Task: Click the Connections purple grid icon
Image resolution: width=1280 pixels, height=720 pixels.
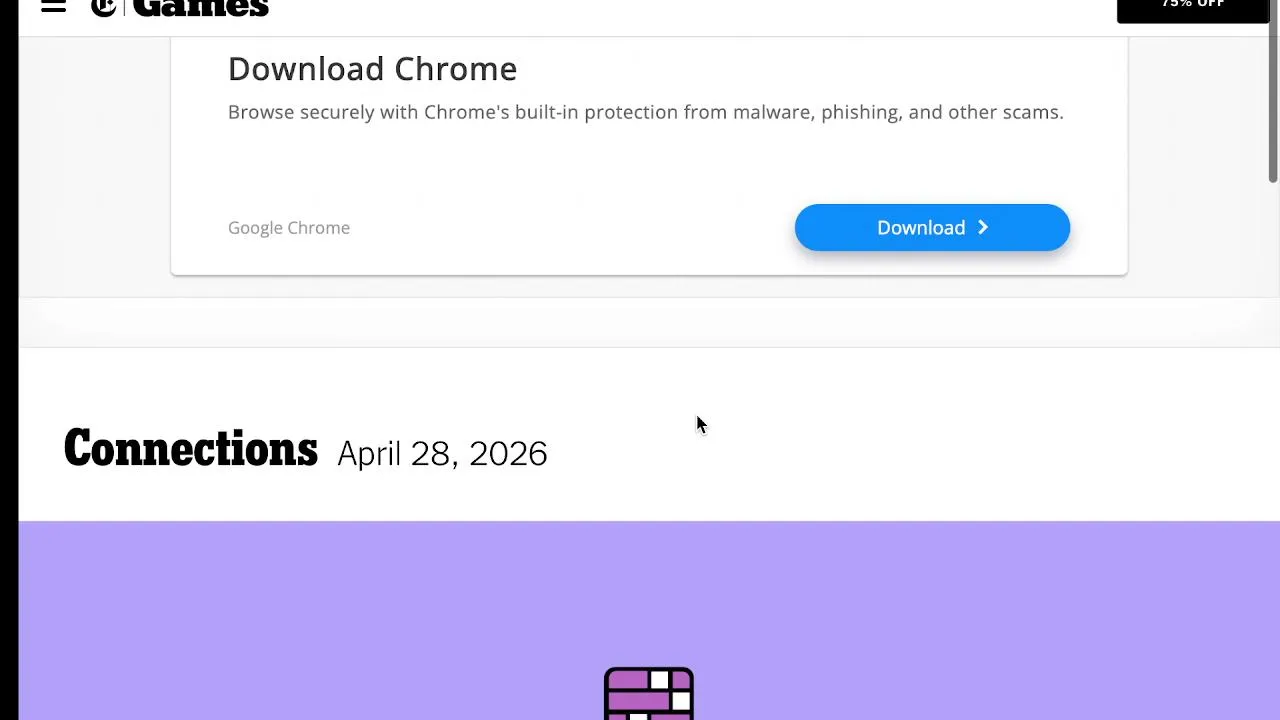Action: (x=648, y=693)
